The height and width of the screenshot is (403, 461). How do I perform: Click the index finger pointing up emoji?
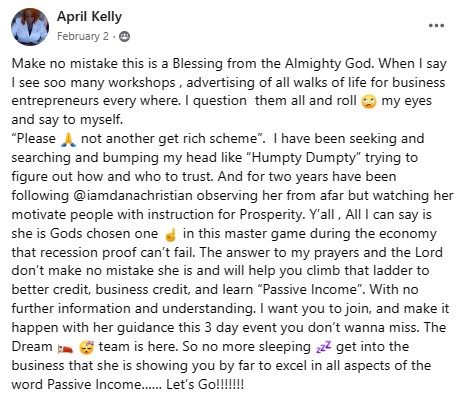(170, 234)
